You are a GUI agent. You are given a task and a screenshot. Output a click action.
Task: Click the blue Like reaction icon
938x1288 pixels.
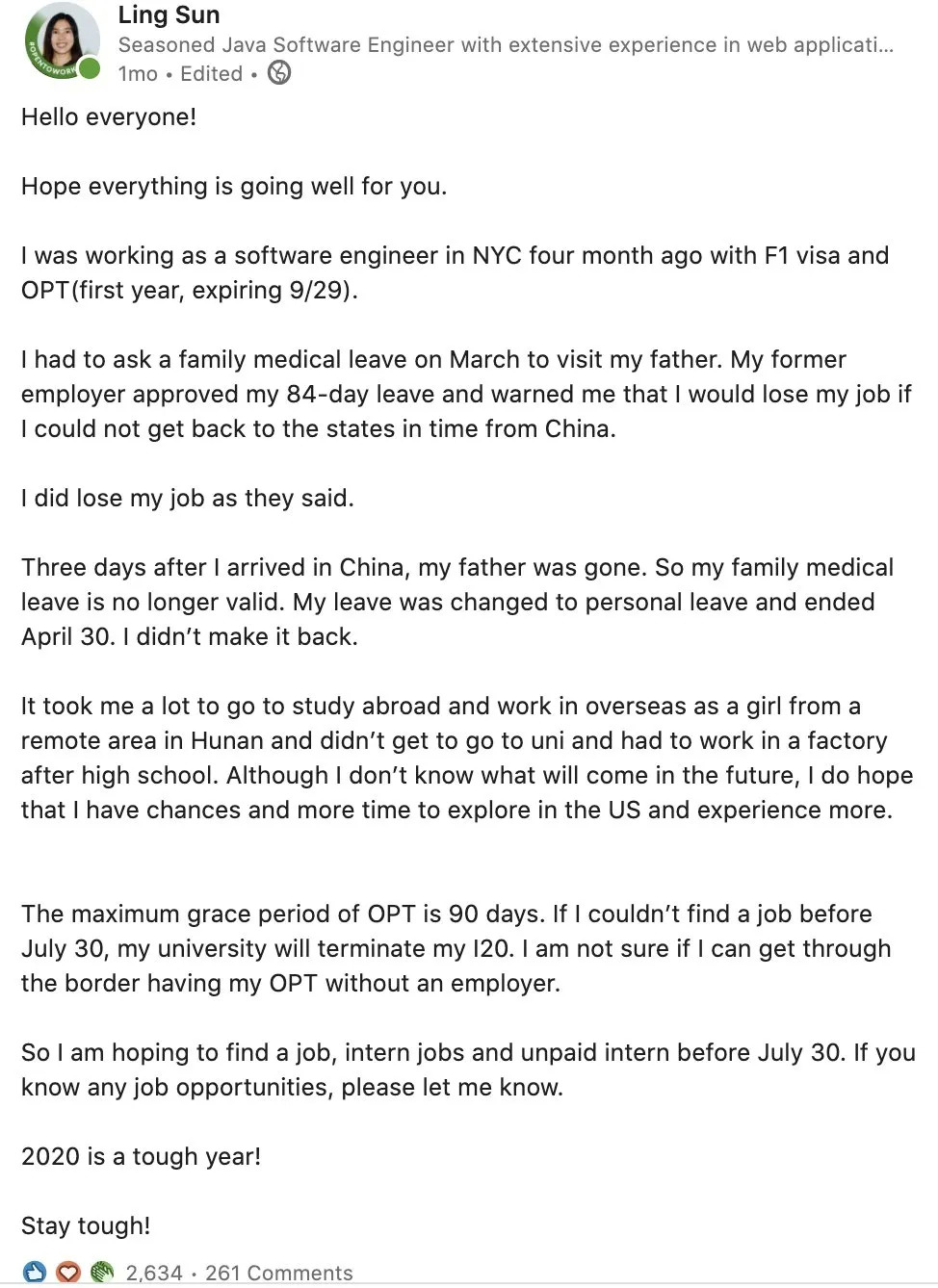(34, 1273)
